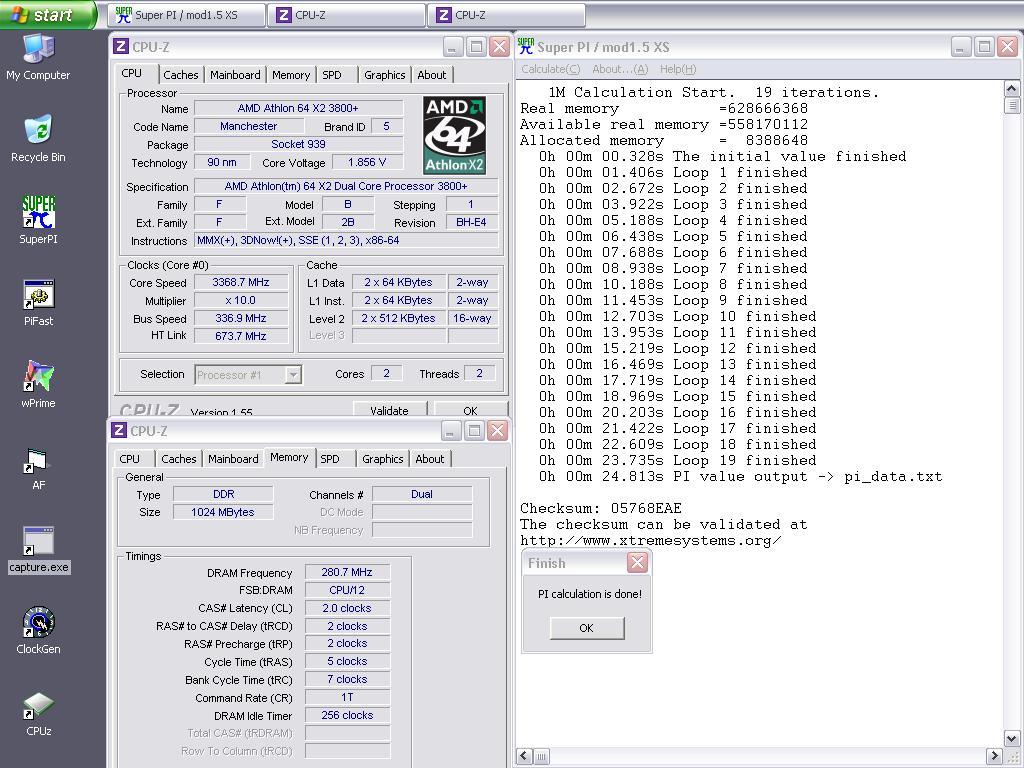Launch PiFast desktop shortcut

(x=38, y=302)
